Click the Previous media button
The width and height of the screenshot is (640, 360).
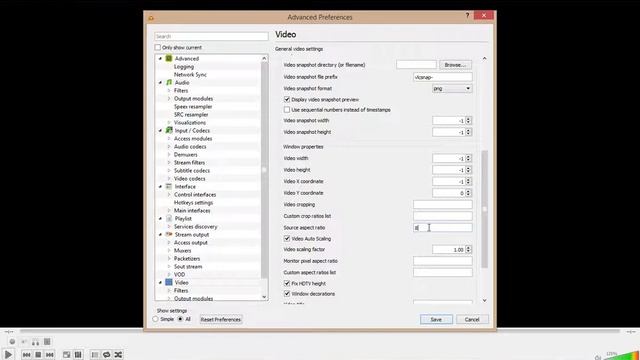pyautogui.click(x=27, y=355)
